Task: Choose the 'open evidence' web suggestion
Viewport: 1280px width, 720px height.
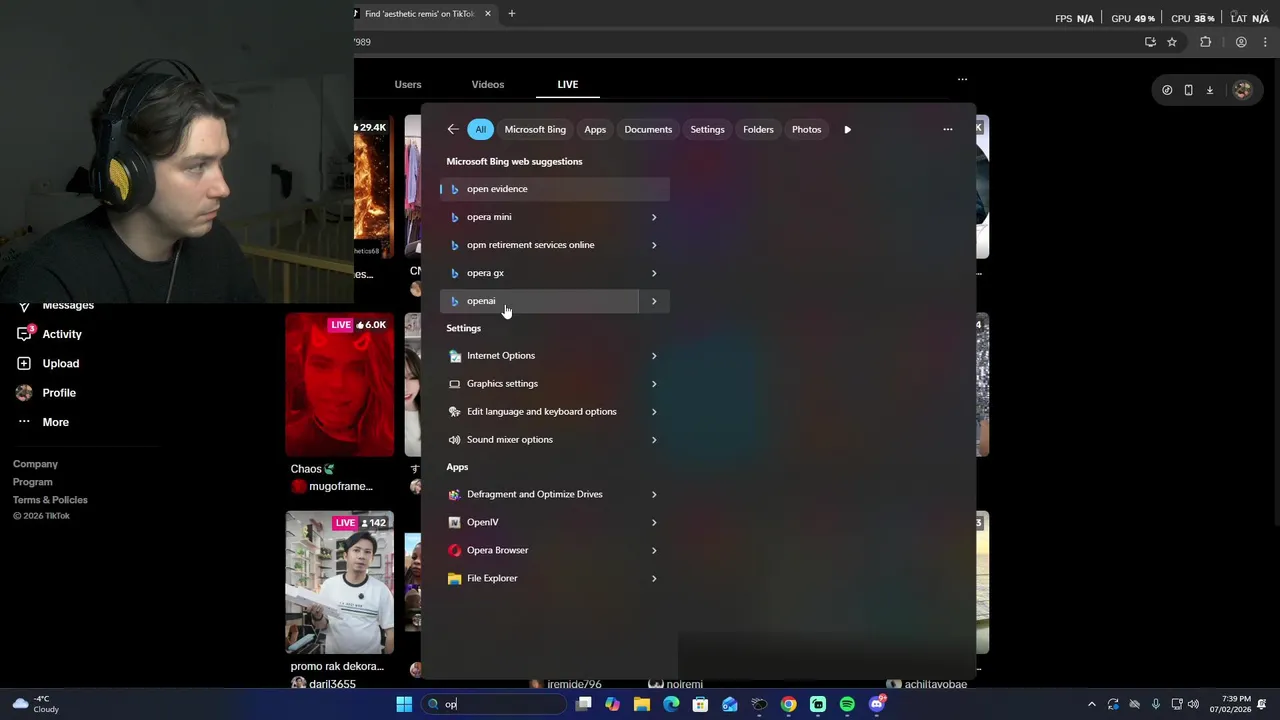Action: click(x=555, y=189)
